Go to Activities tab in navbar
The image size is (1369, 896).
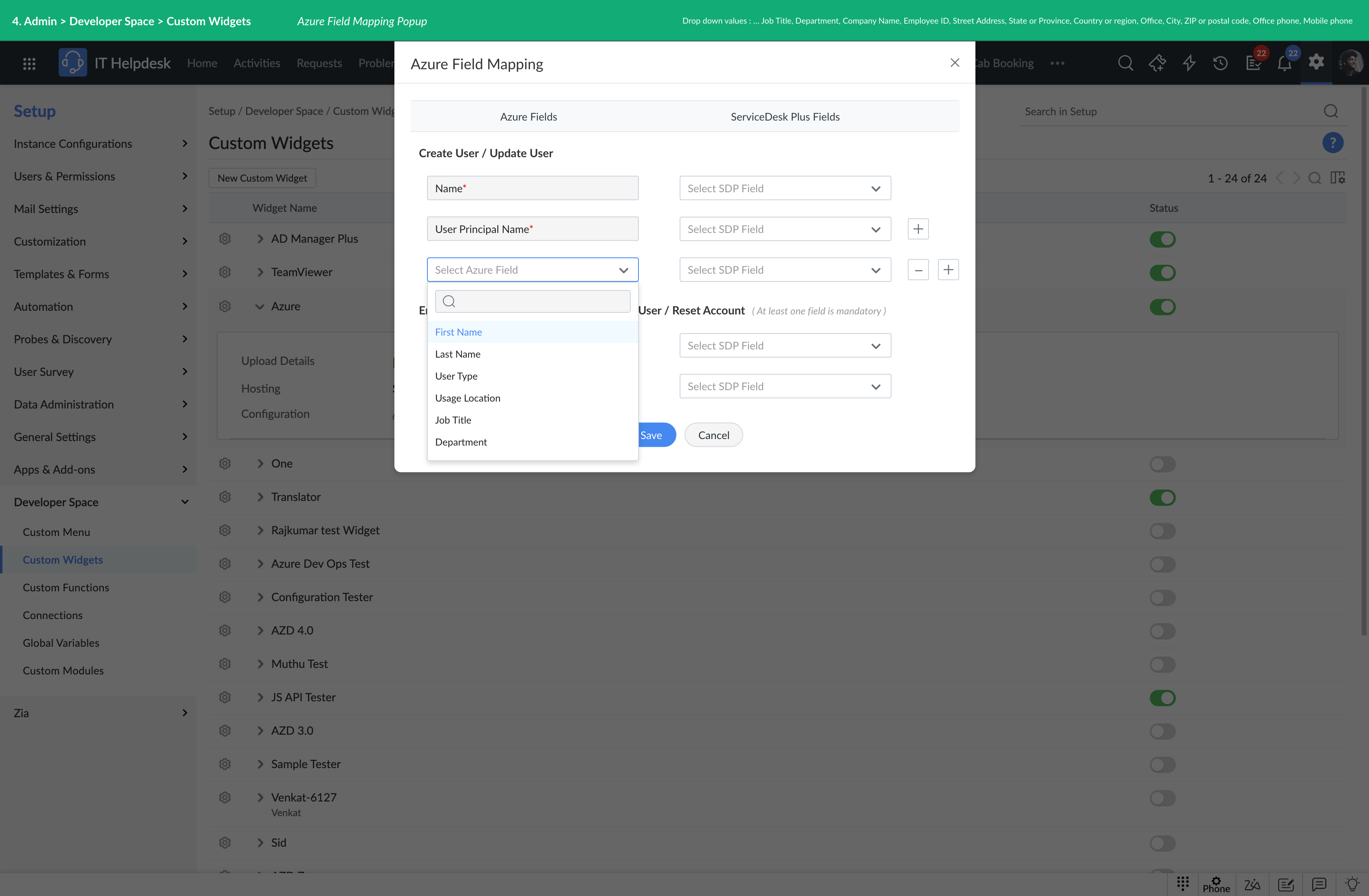[x=257, y=63]
